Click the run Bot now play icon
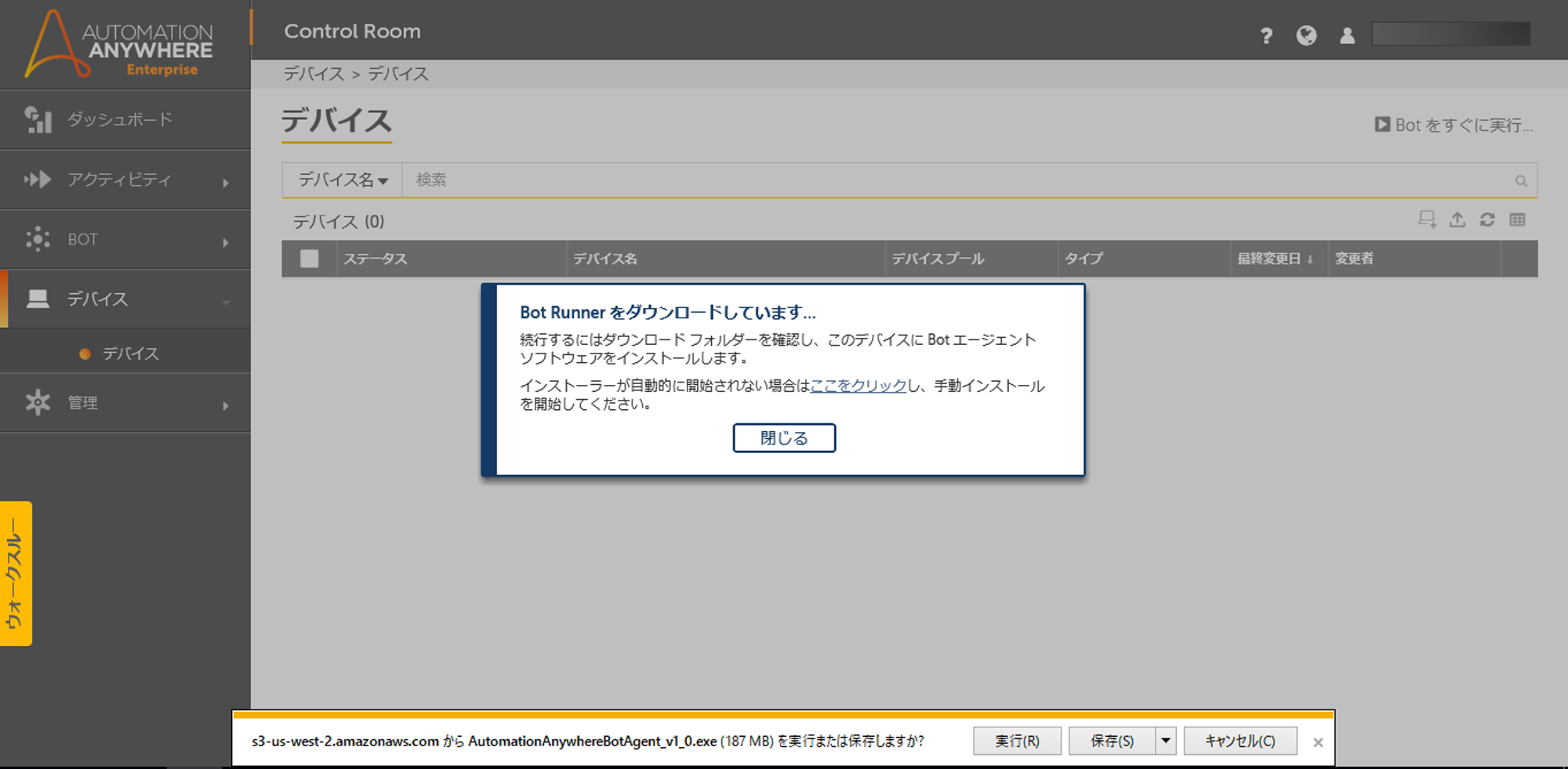1568x769 pixels. 1382,125
